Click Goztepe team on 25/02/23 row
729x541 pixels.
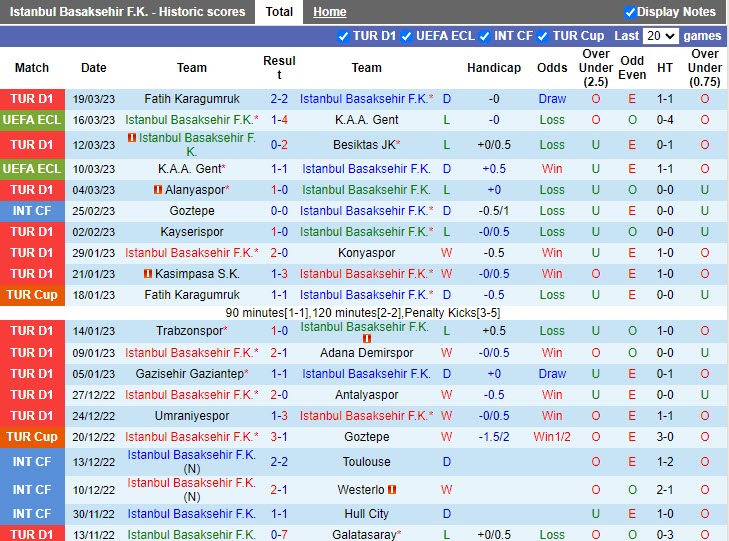192,211
